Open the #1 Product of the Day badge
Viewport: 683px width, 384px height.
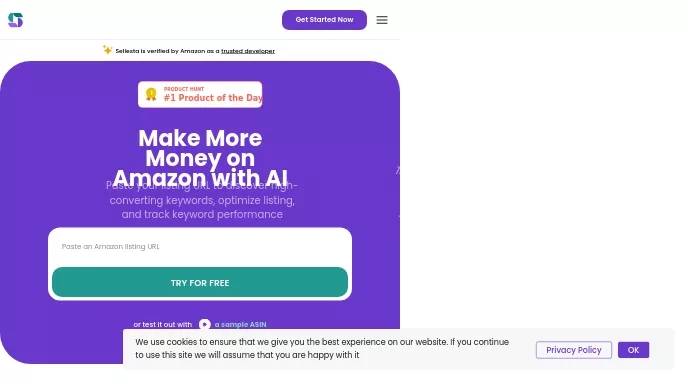point(200,94)
